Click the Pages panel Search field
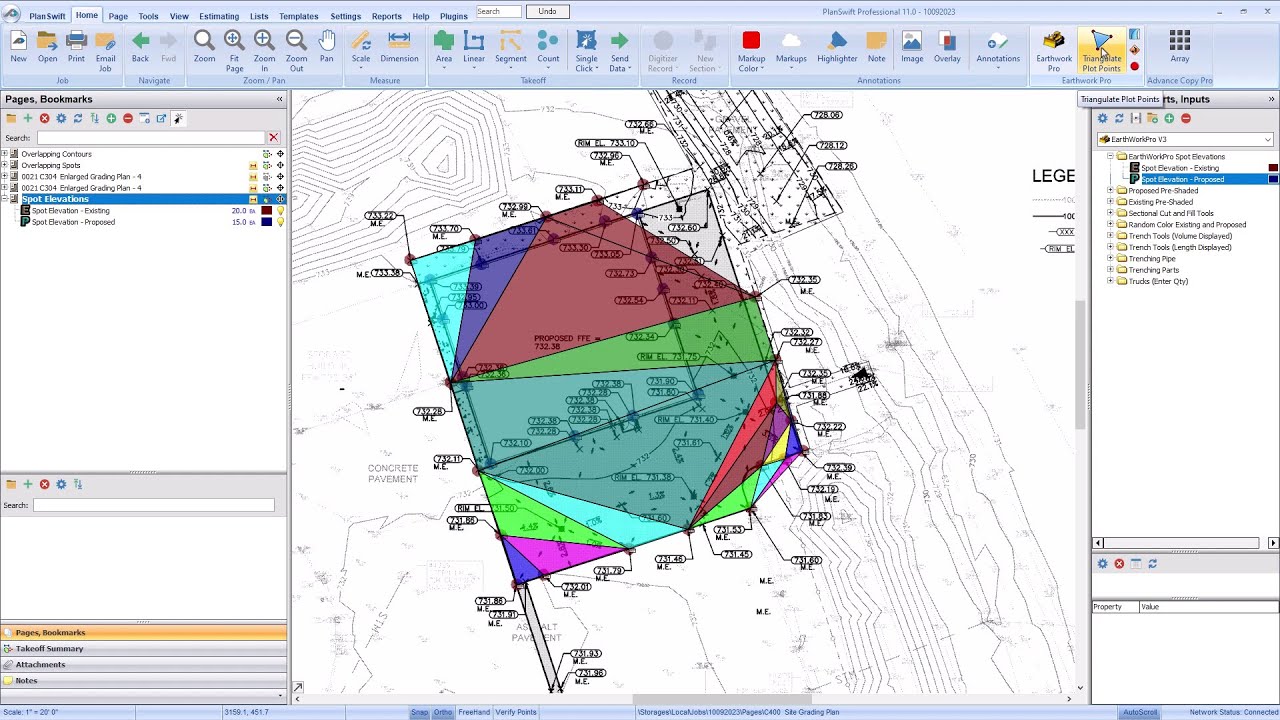The height and width of the screenshot is (720, 1280). click(151, 137)
